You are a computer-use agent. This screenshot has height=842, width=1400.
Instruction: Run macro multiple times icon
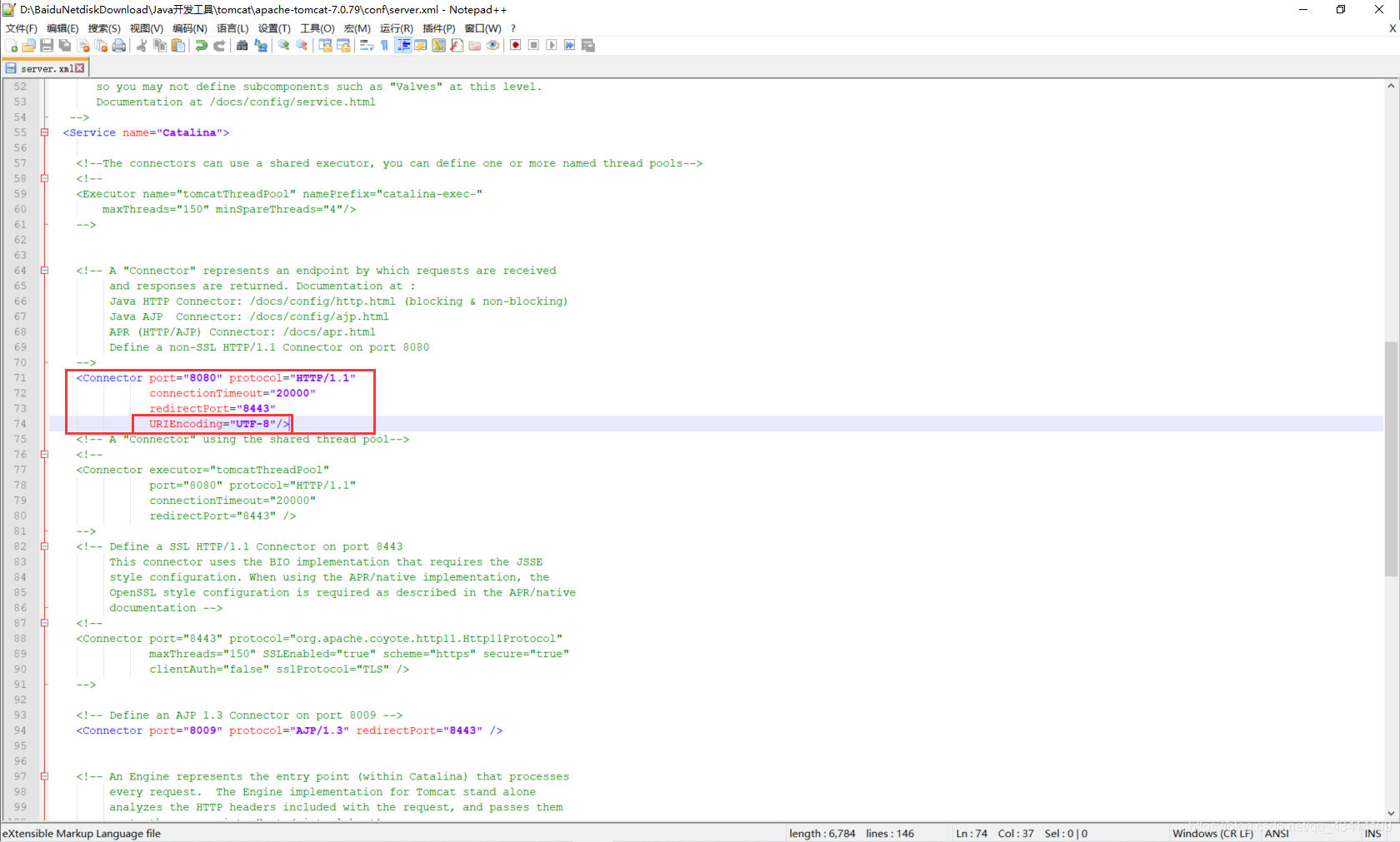[569, 45]
